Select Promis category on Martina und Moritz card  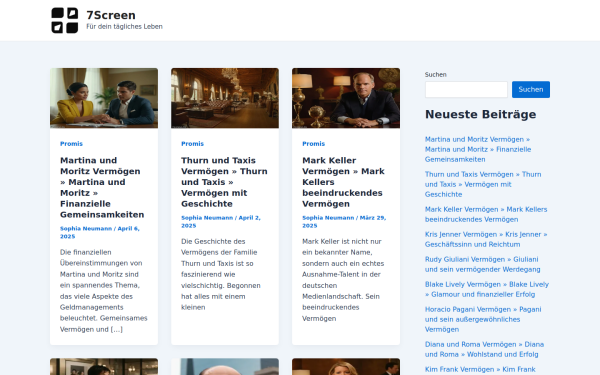71,144
